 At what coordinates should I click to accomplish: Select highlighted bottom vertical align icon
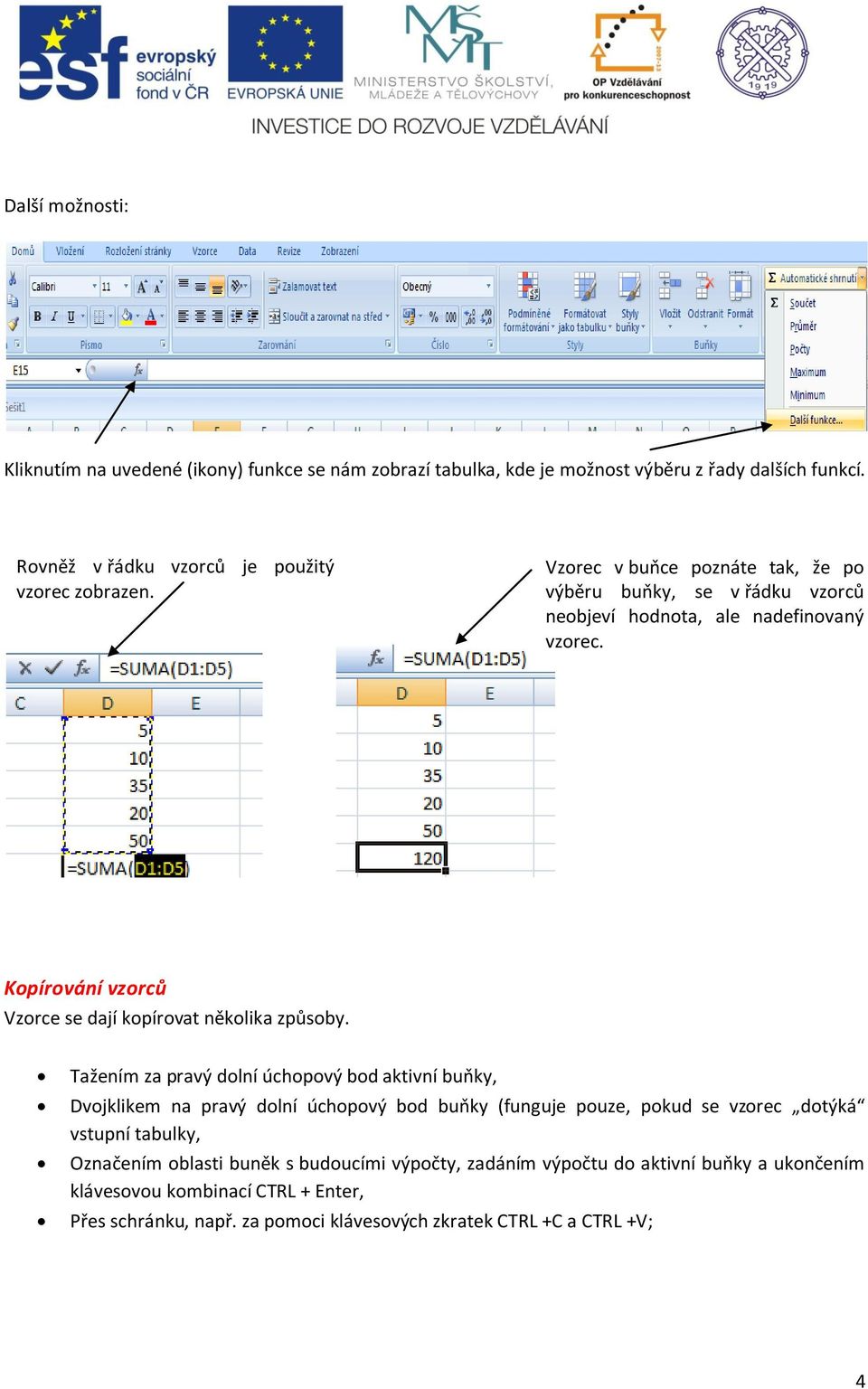[x=217, y=287]
